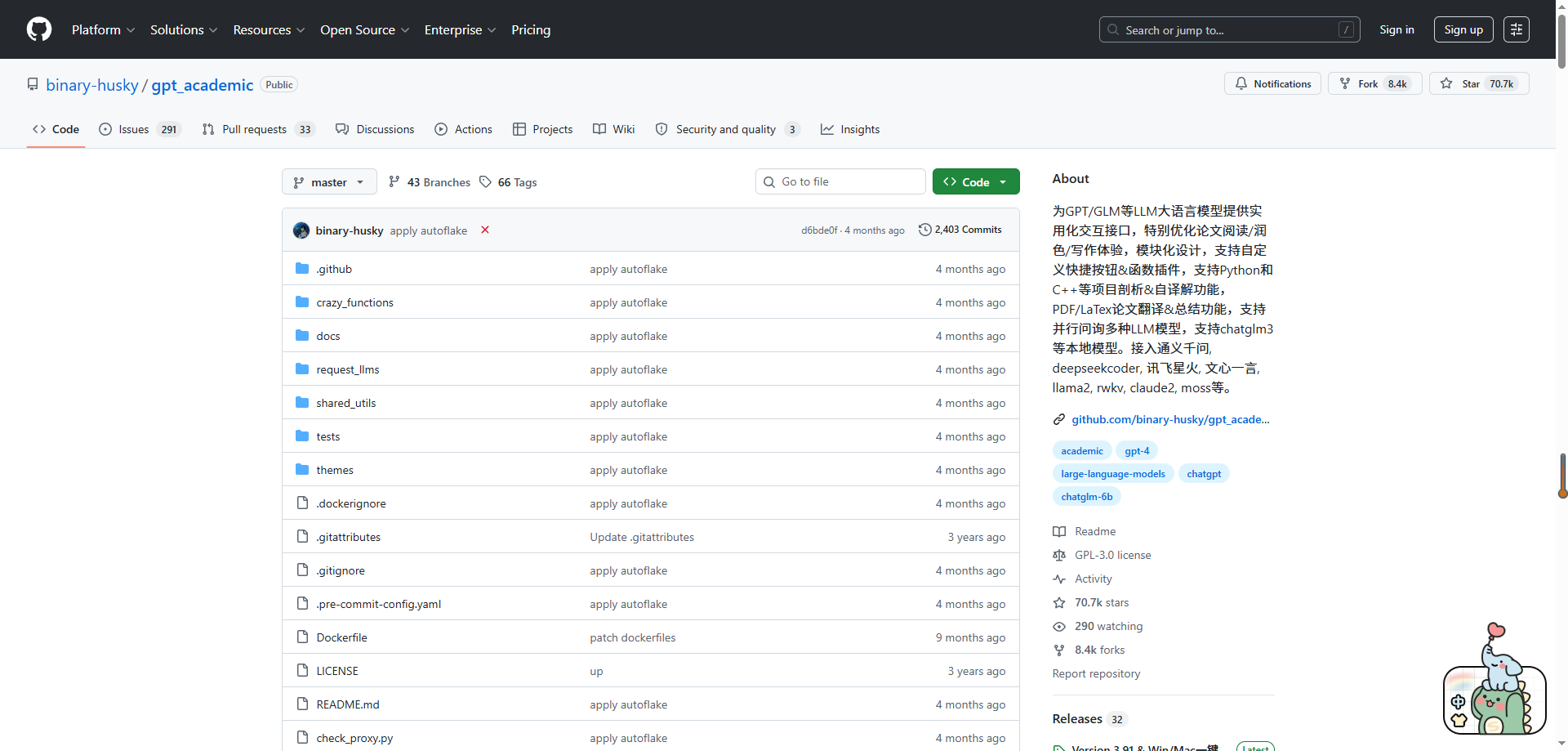The height and width of the screenshot is (751, 1568).
Task: Open the 'Update .gitattributes' commit message
Action: point(642,537)
